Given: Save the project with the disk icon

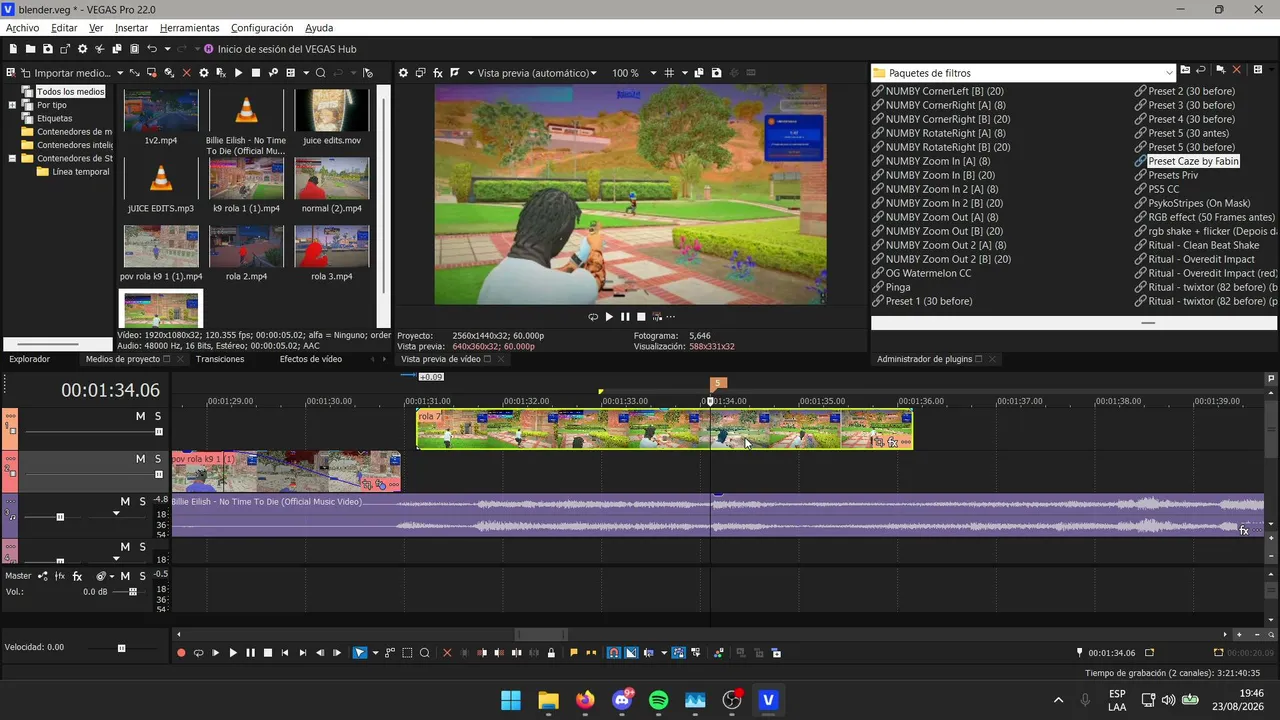Looking at the screenshot, I should click(x=48, y=49).
